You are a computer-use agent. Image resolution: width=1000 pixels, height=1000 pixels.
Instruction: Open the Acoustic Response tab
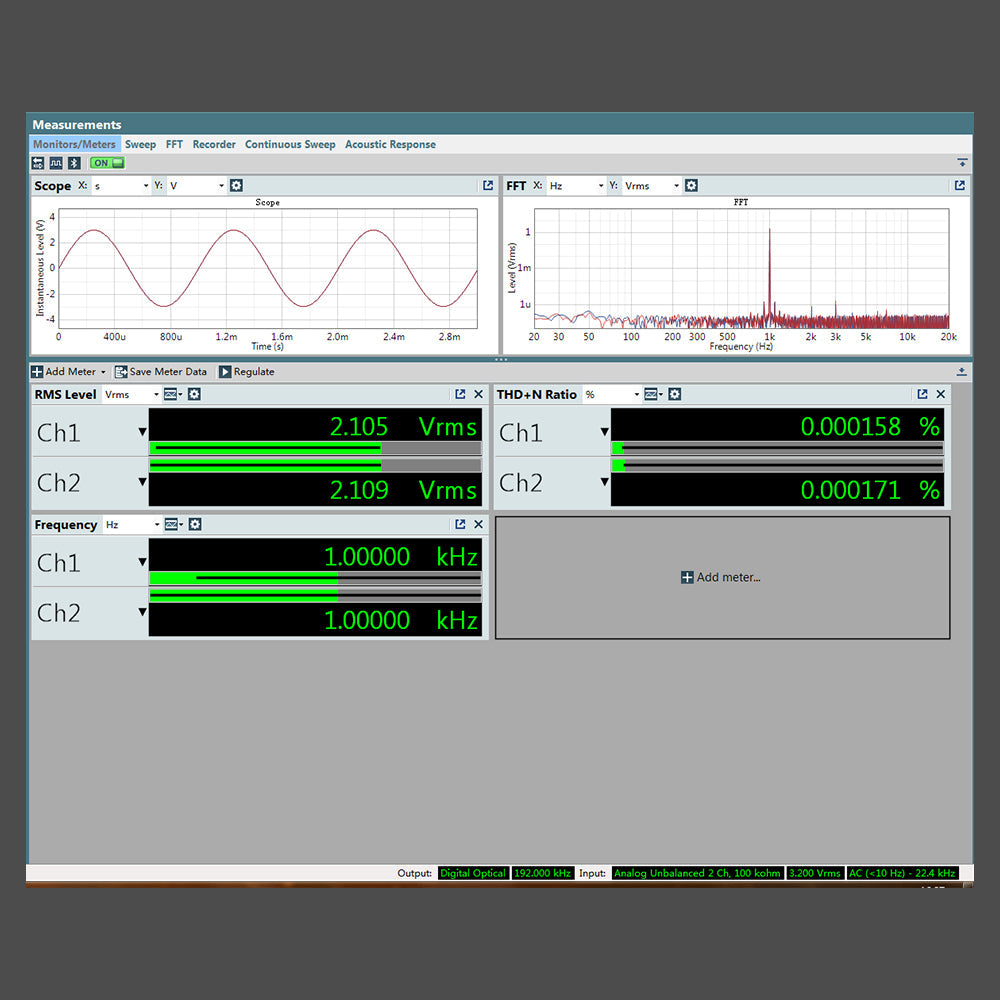click(390, 145)
